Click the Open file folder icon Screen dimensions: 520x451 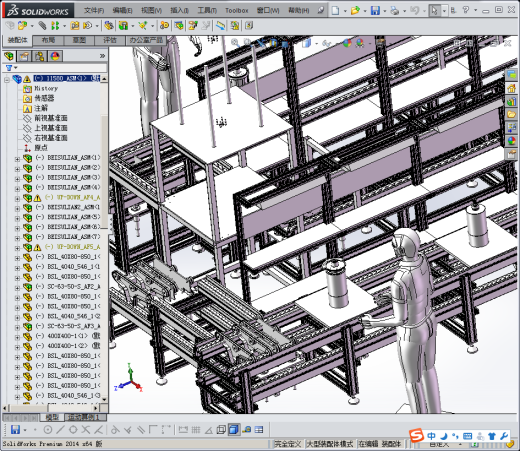pos(355,11)
